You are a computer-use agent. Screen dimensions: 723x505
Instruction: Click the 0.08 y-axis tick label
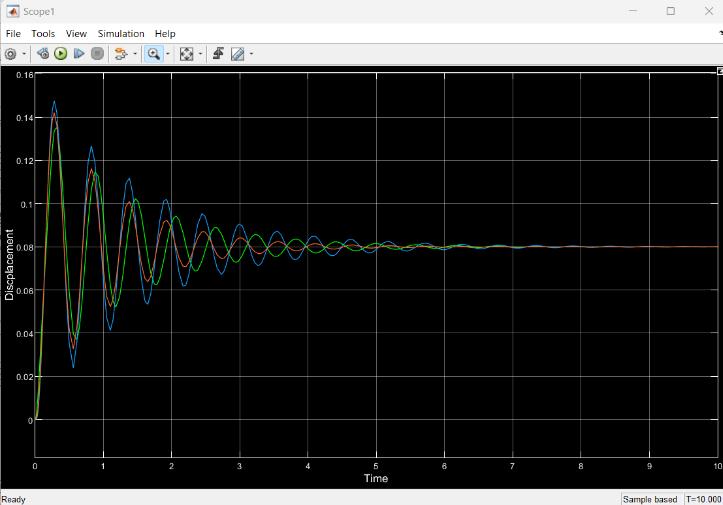click(24, 248)
